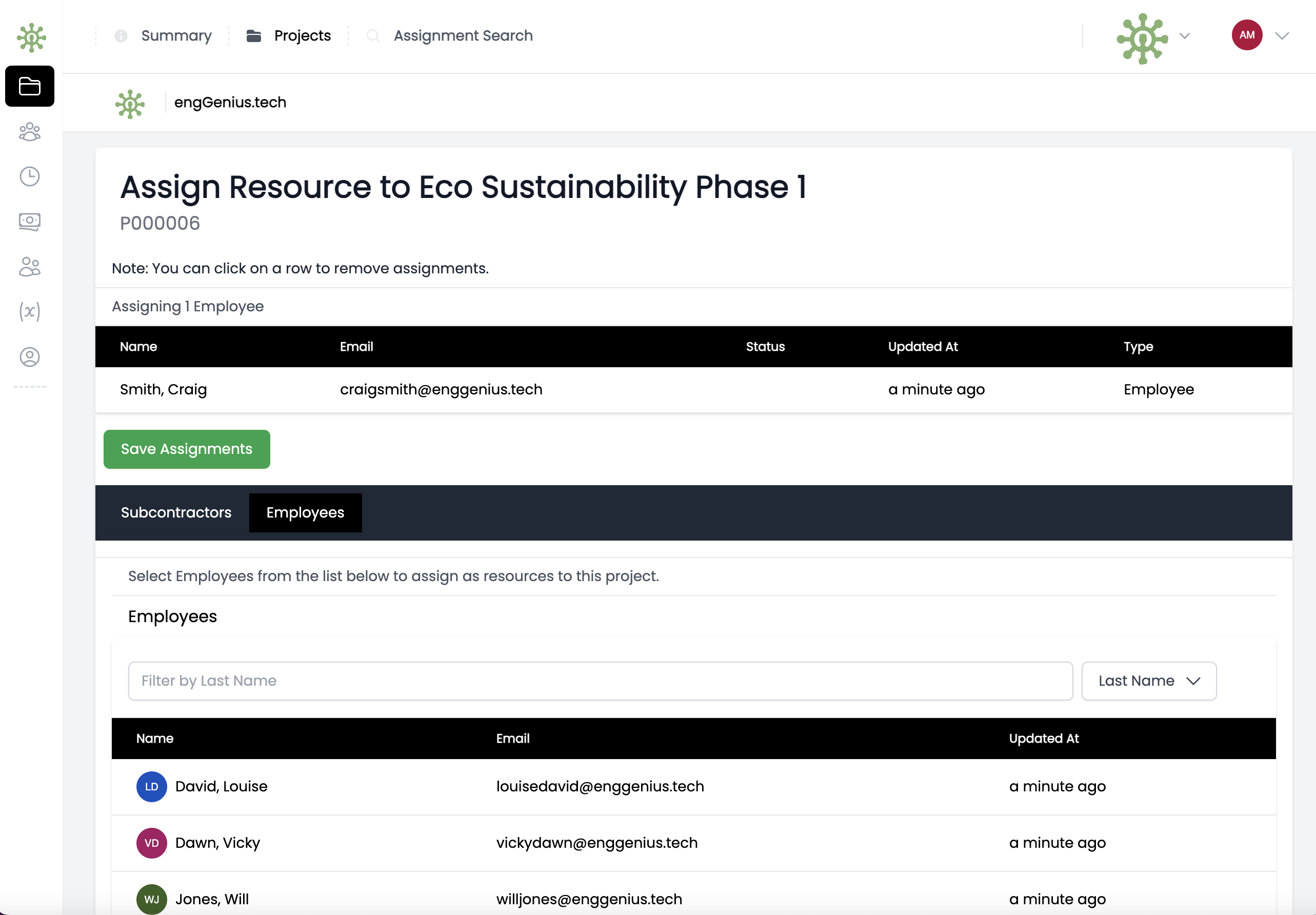Click the green logo at top-left sidebar
The image size is (1316, 915).
(31, 38)
